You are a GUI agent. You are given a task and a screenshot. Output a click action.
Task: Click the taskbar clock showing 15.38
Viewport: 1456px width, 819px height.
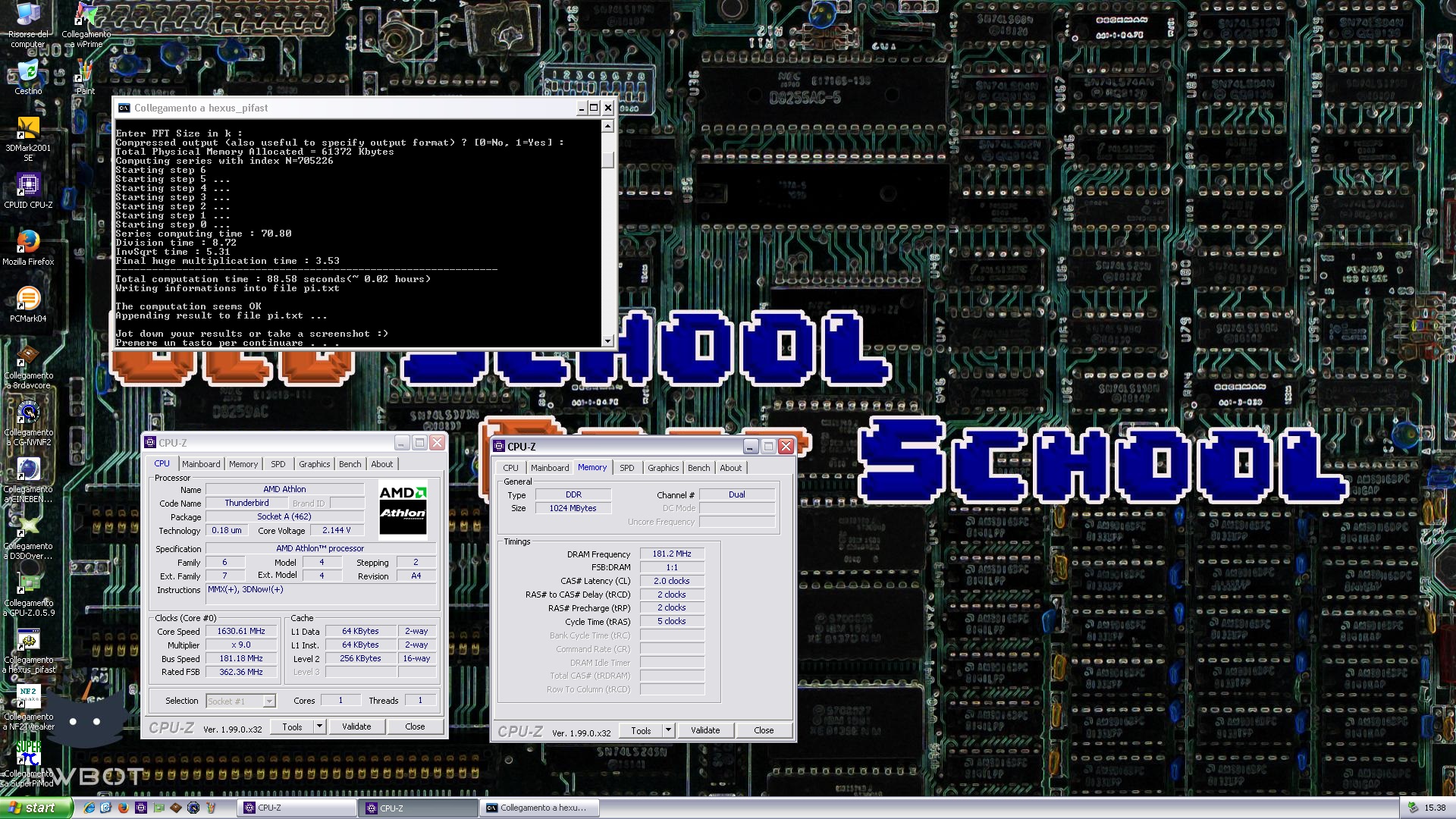pos(1435,808)
